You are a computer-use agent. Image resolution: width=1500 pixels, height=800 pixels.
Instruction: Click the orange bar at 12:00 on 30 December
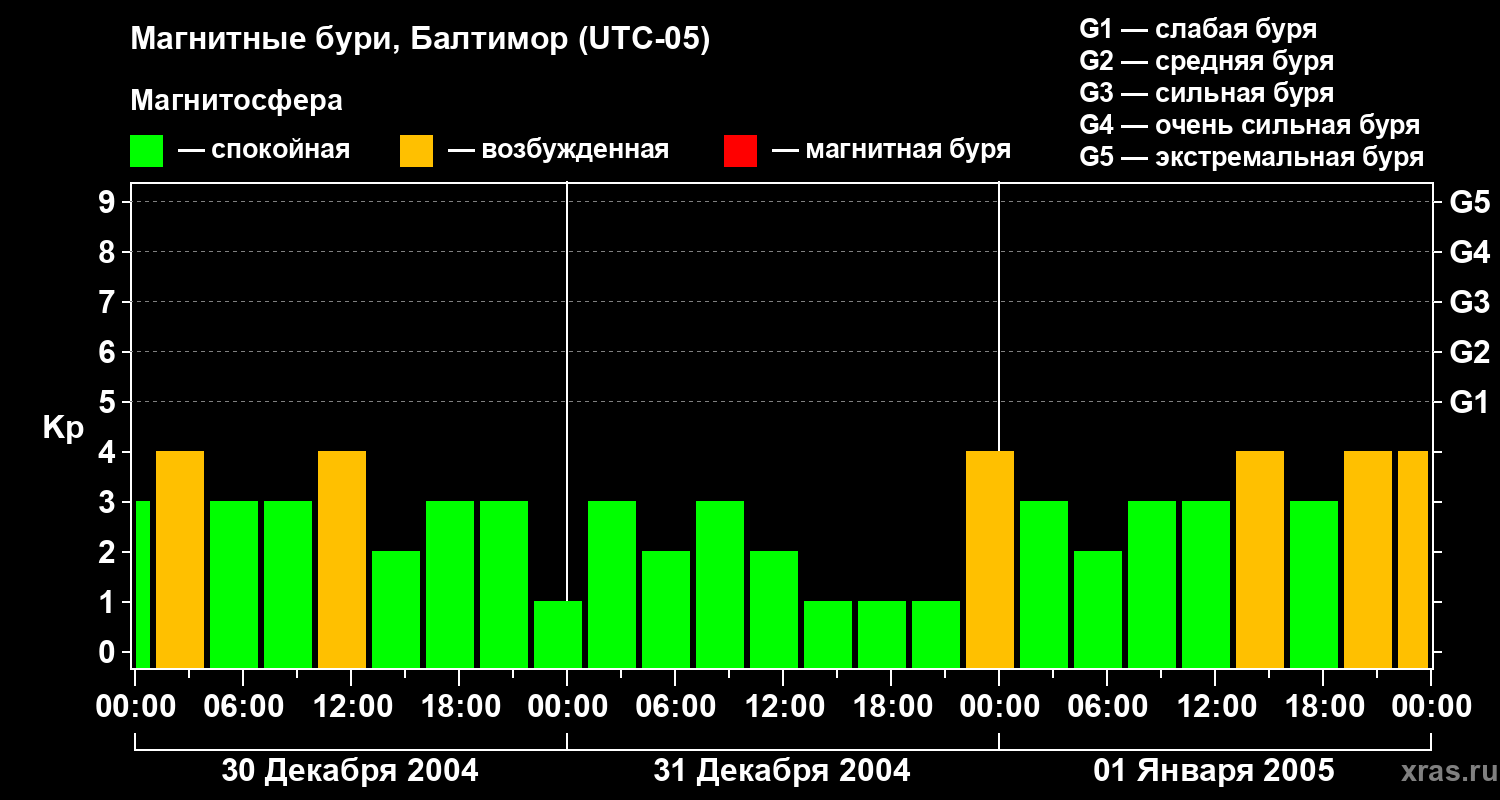pyautogui.click(x=342, y=559)
